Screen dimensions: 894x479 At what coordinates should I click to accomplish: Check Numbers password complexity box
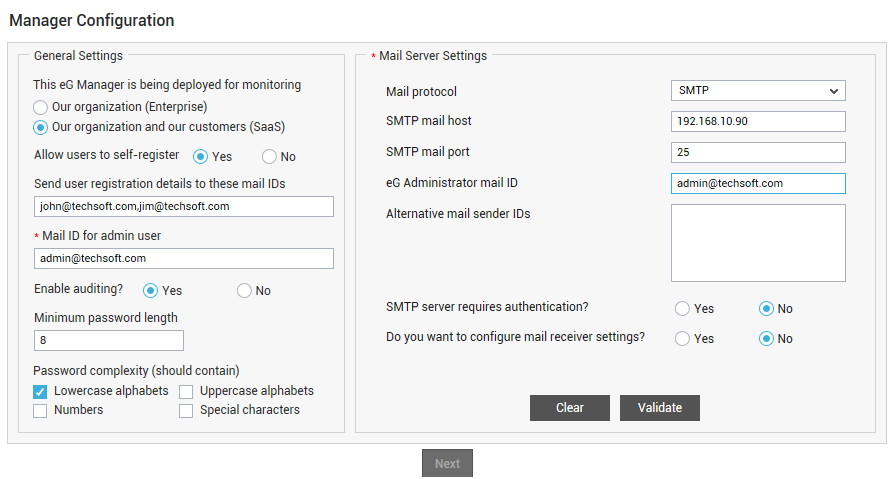pyautogui.click(x=40, y=411)
